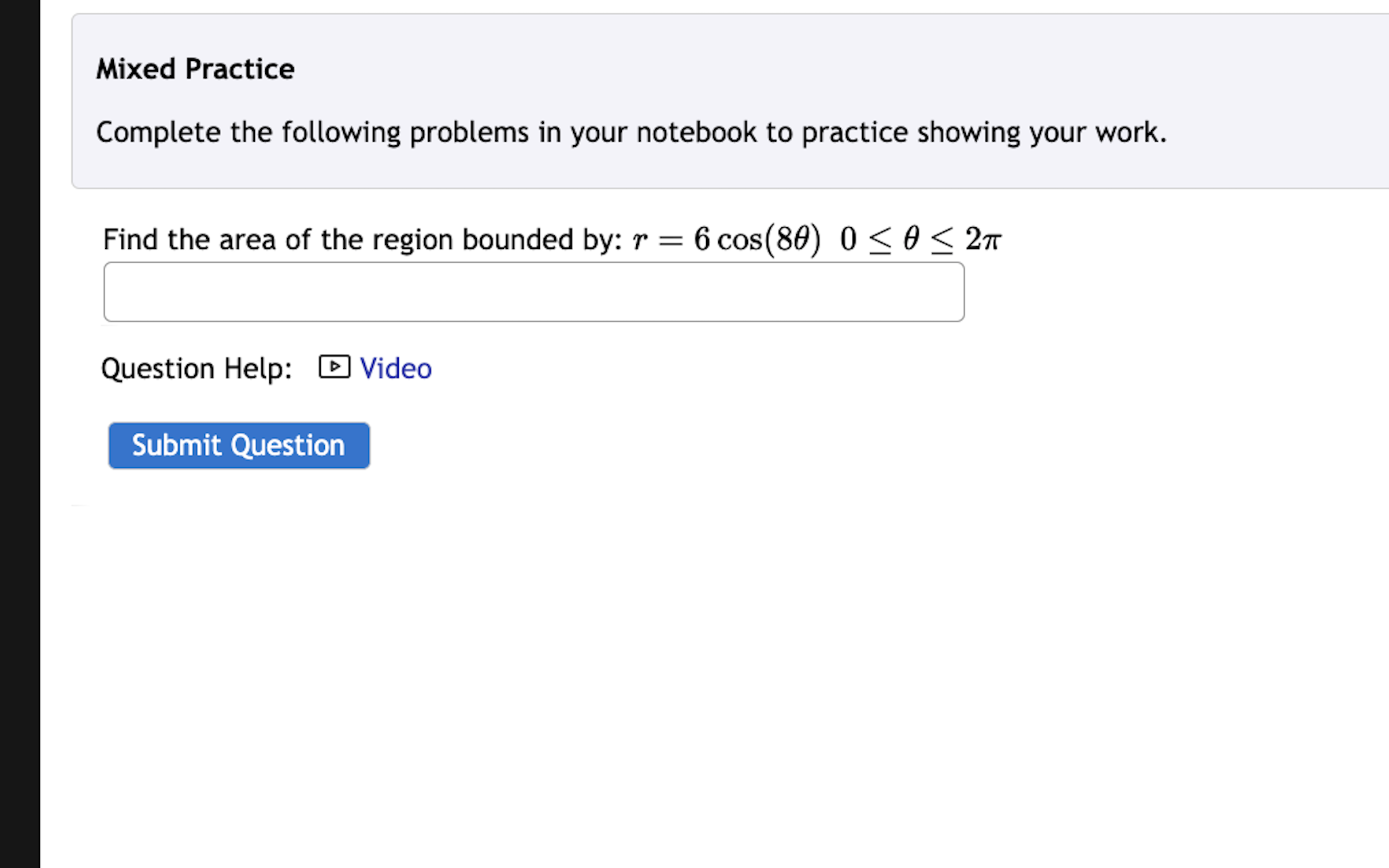Click the Question Help label
1389x868 pixels.
point(197,368)
